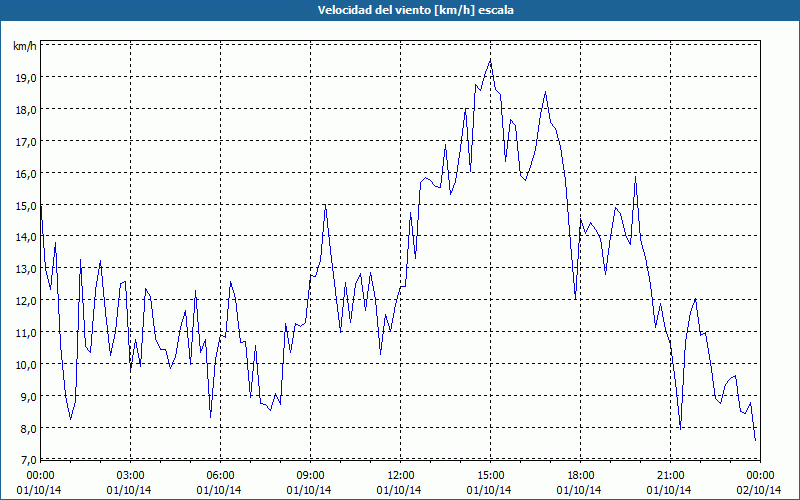Select the '00:00' time label dated 01/10/14
Viewport: 800px width, 500px height.
(40, 476)
